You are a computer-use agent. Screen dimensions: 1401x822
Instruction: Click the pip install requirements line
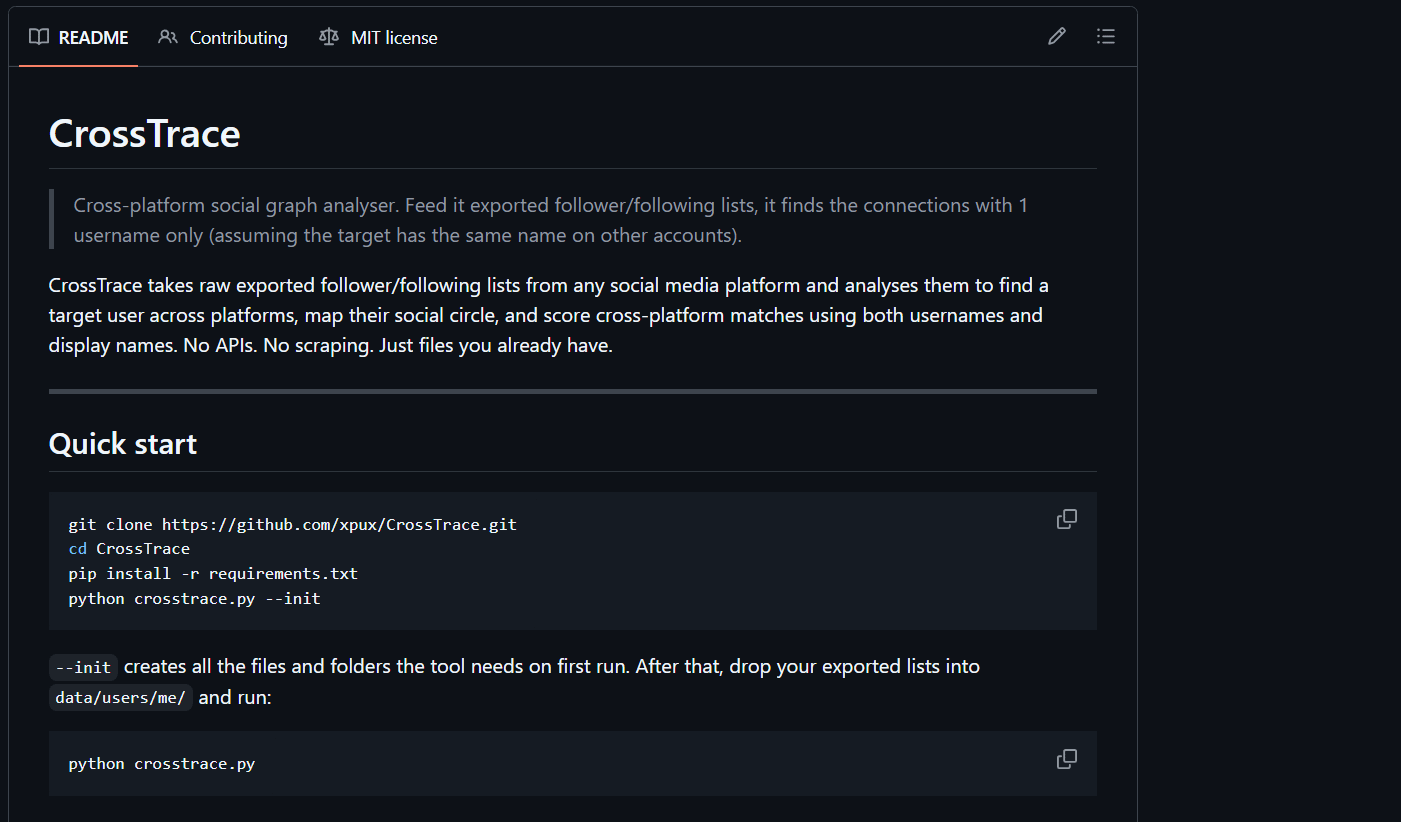(213, 574)
